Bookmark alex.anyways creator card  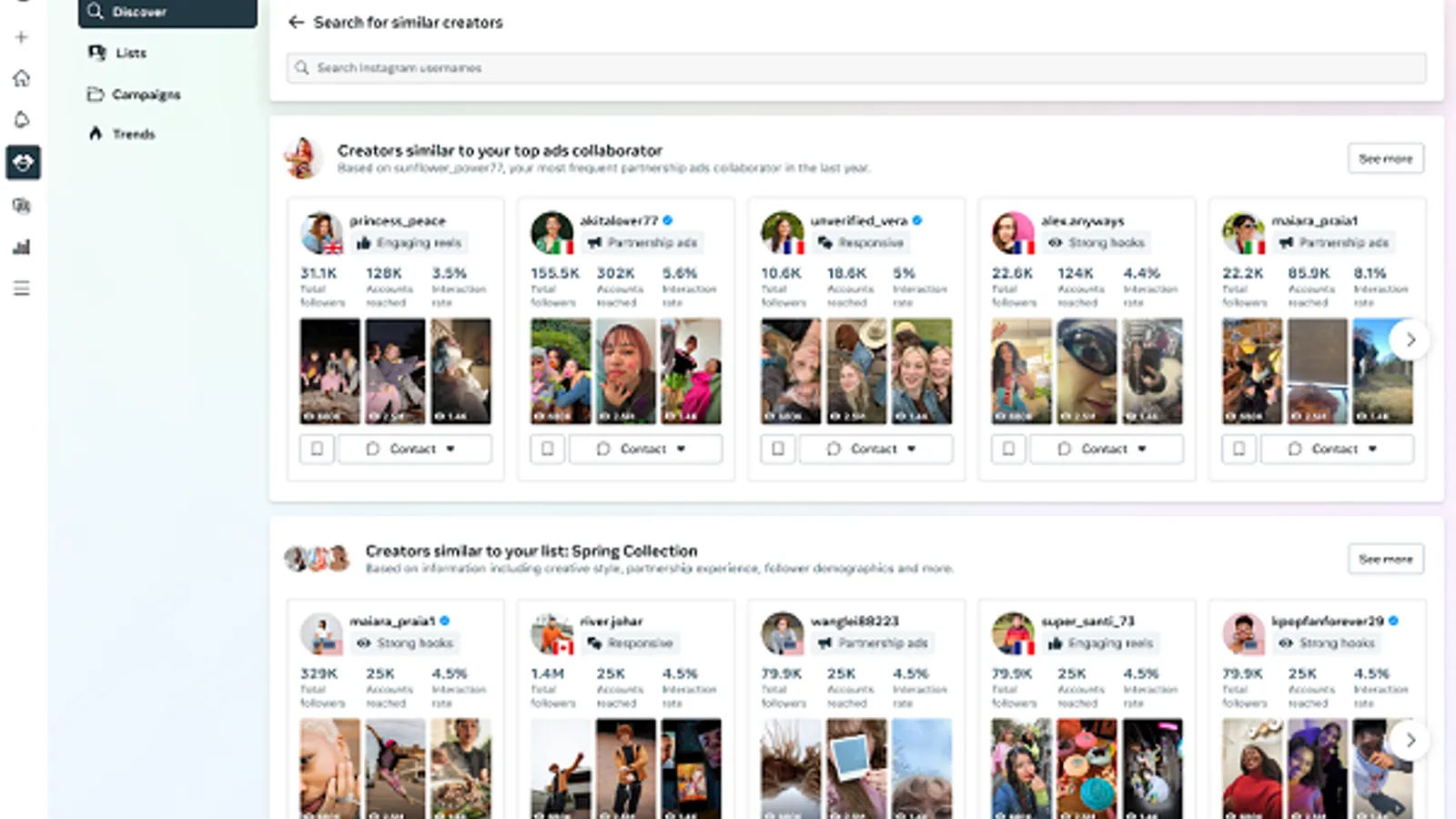coord(1008,449)
